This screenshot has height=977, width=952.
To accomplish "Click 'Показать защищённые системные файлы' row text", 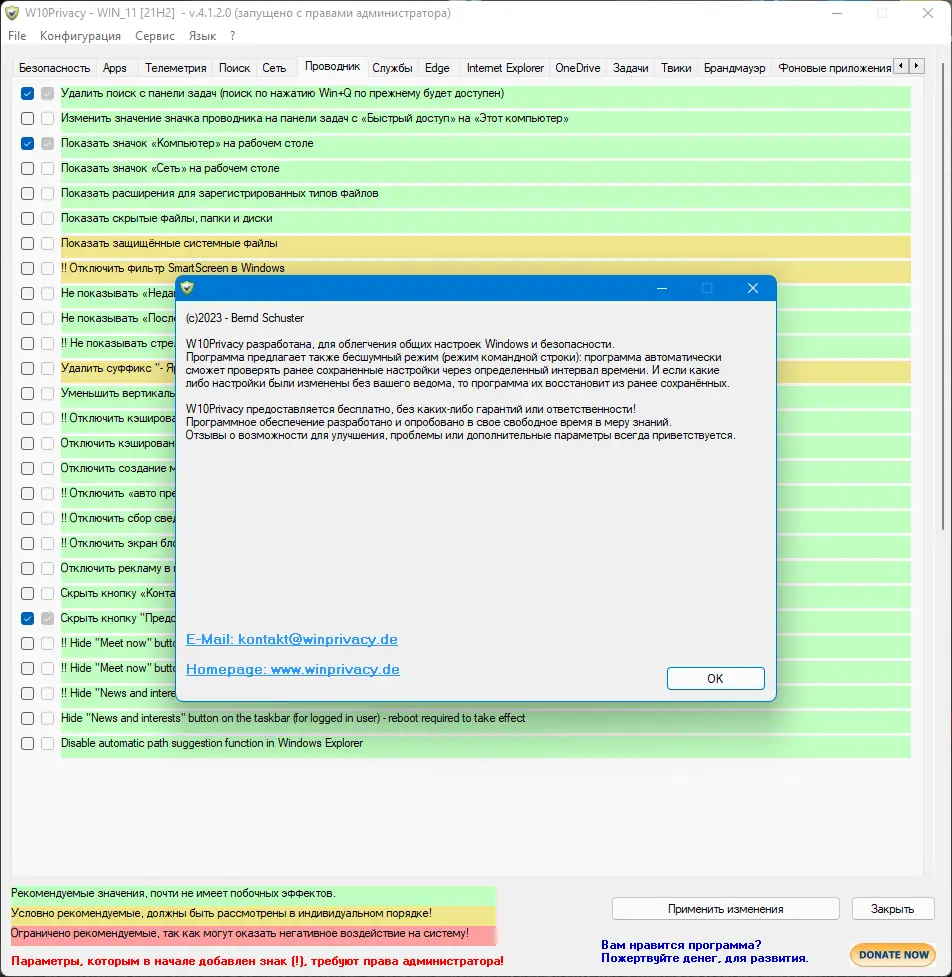I will [169, 244].
